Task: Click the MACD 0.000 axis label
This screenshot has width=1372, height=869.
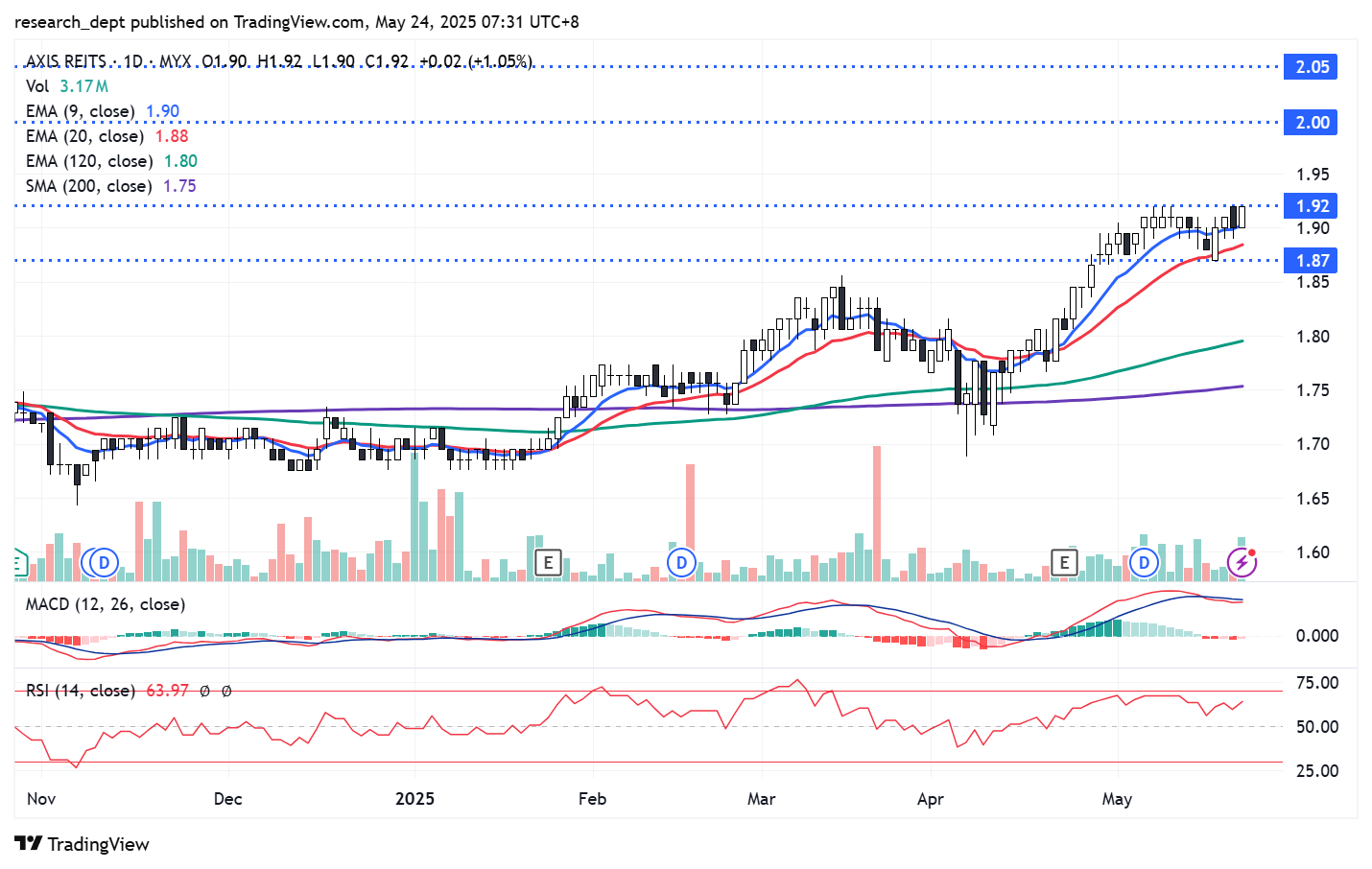Action: tap(1316, 636)
